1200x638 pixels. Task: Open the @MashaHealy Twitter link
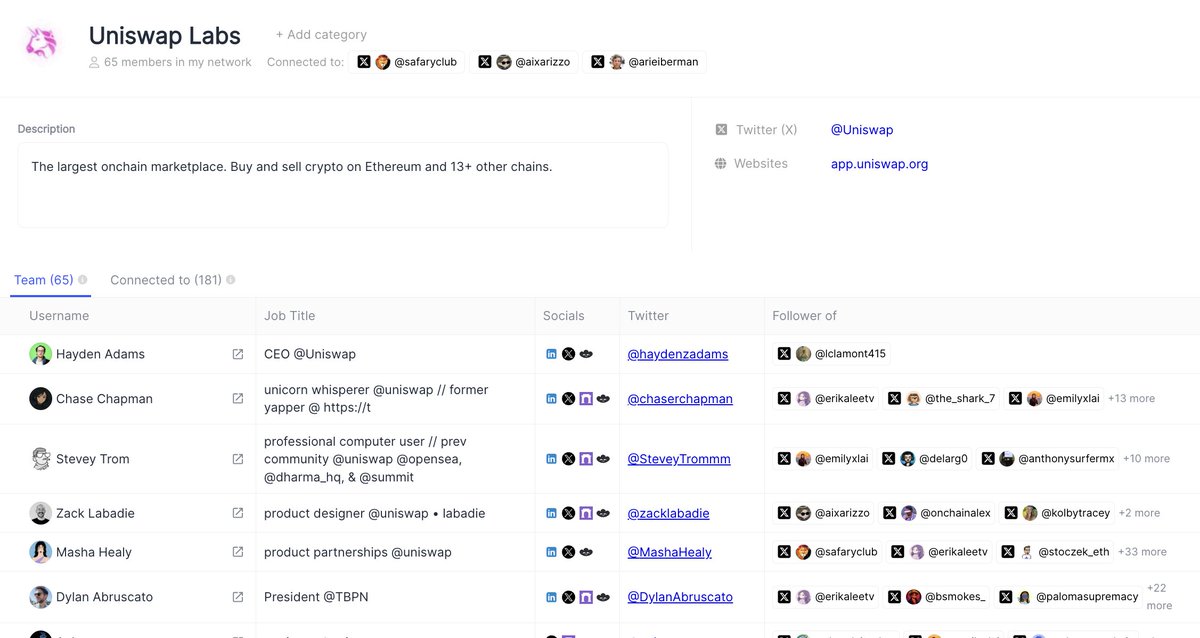[x=670, y=552]
